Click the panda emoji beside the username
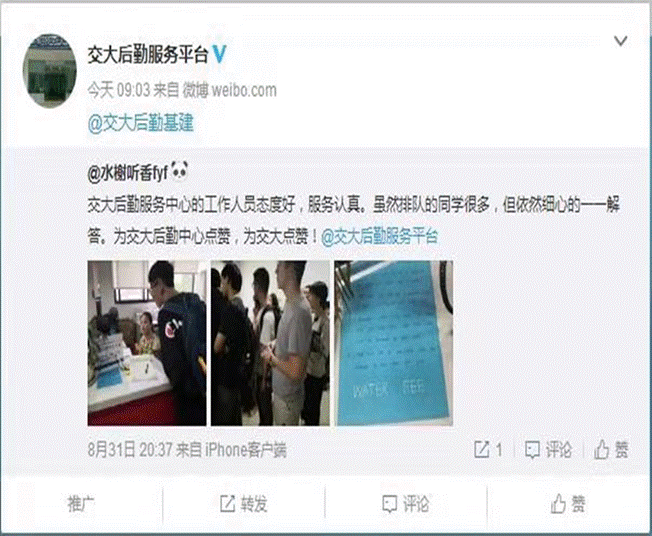Image resolution: width=652 pixels, height=536 pixels. point(179,171)
